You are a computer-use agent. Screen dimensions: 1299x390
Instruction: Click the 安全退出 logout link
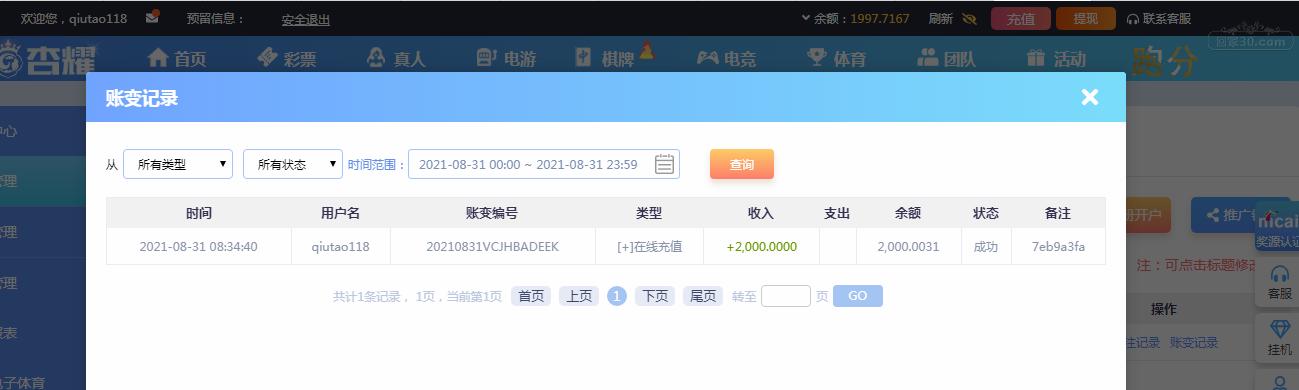[x=306, y=19]
